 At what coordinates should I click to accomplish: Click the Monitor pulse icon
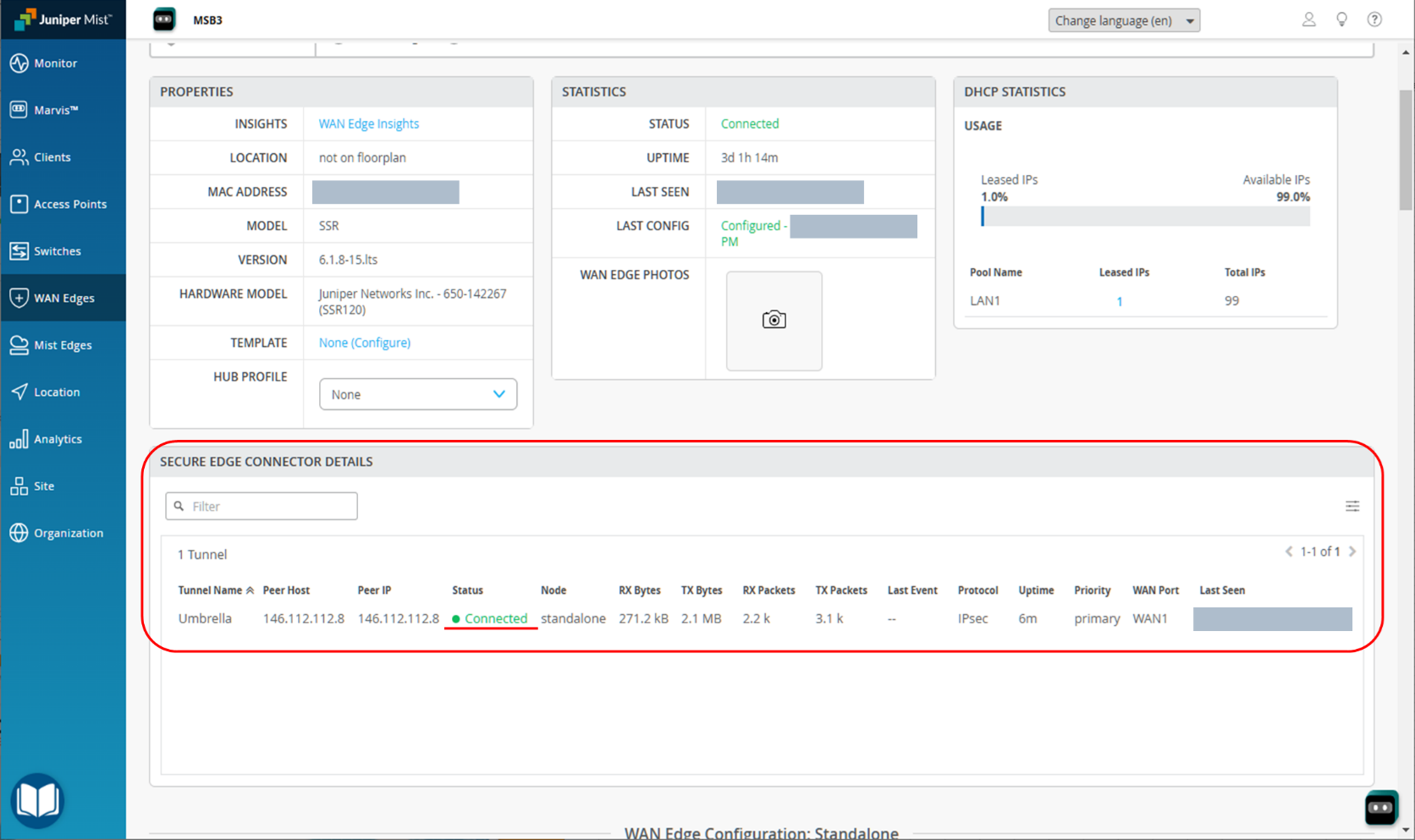[19, 63]
